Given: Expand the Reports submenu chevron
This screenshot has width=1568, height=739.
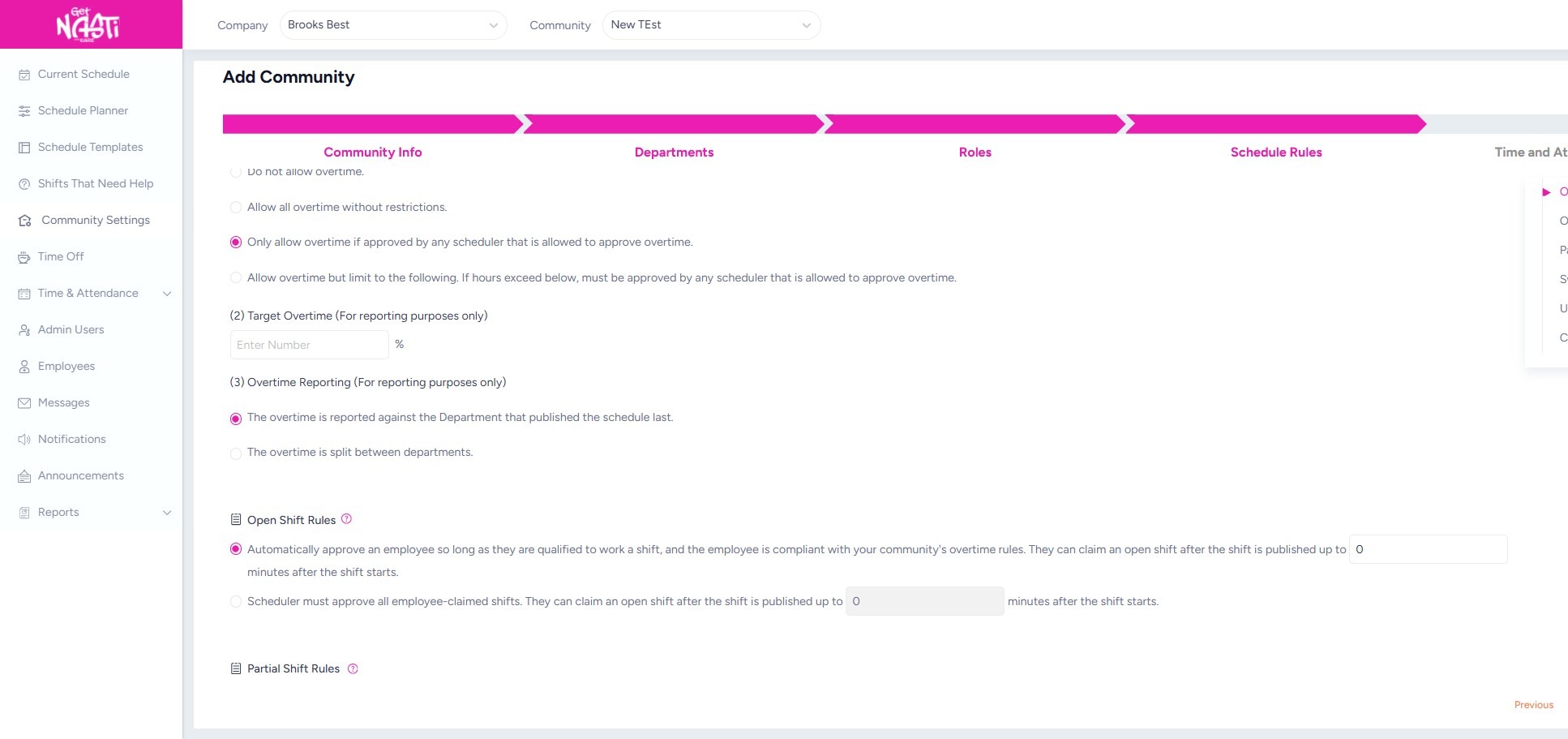Looking at the screenshot, I should 167,513.
